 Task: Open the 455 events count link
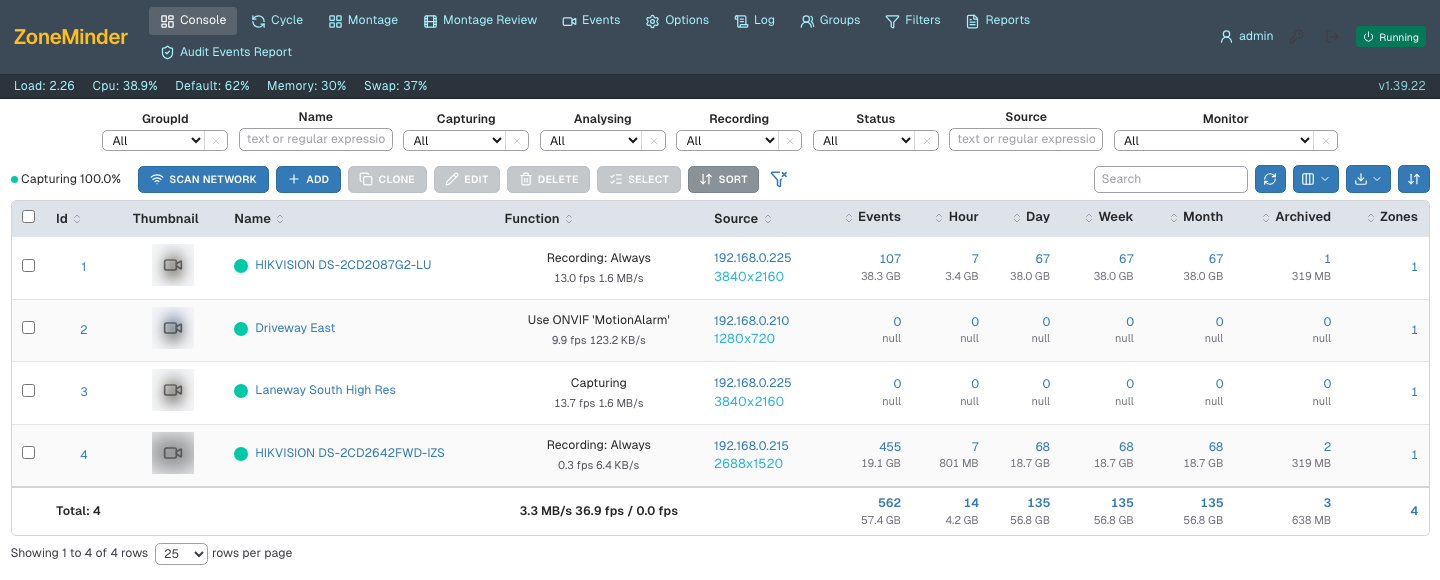tap(890, 446)
